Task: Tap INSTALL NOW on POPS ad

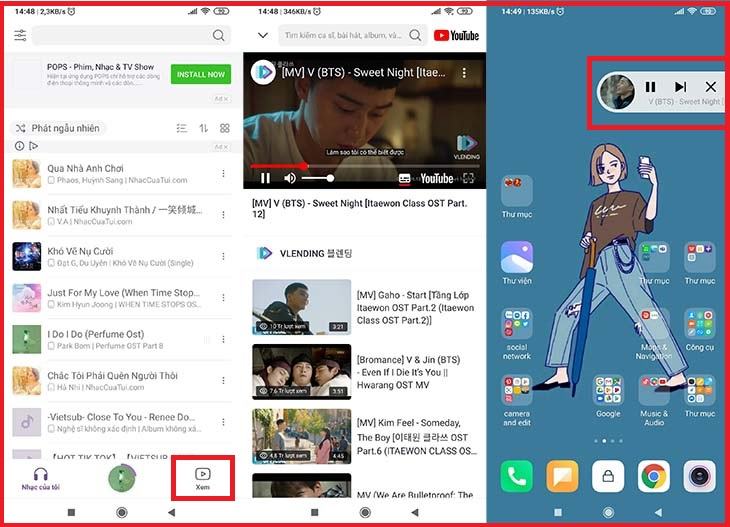Action: pos(201,74)
